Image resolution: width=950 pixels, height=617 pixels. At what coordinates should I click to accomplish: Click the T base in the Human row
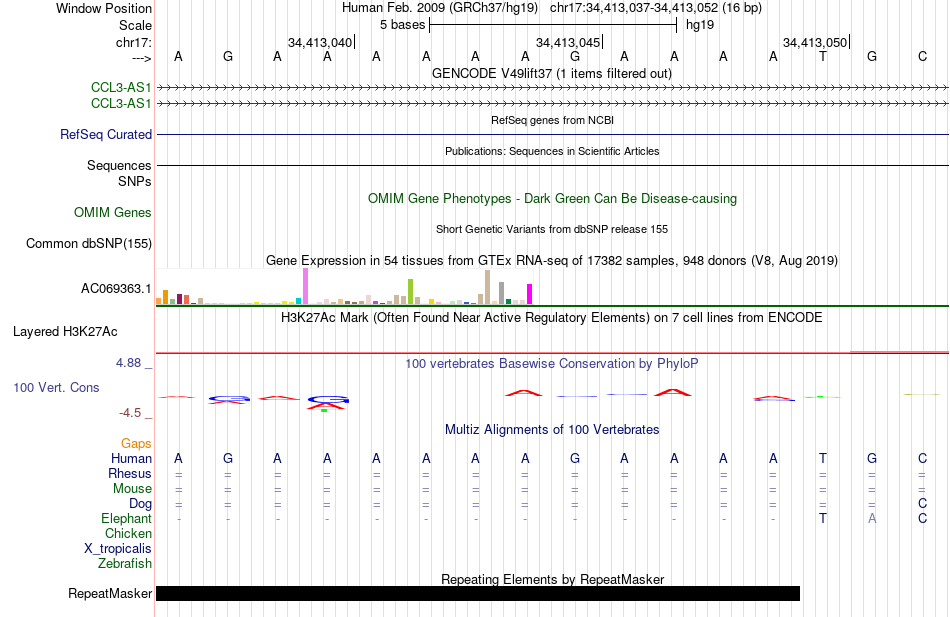(x=823, y=459)
